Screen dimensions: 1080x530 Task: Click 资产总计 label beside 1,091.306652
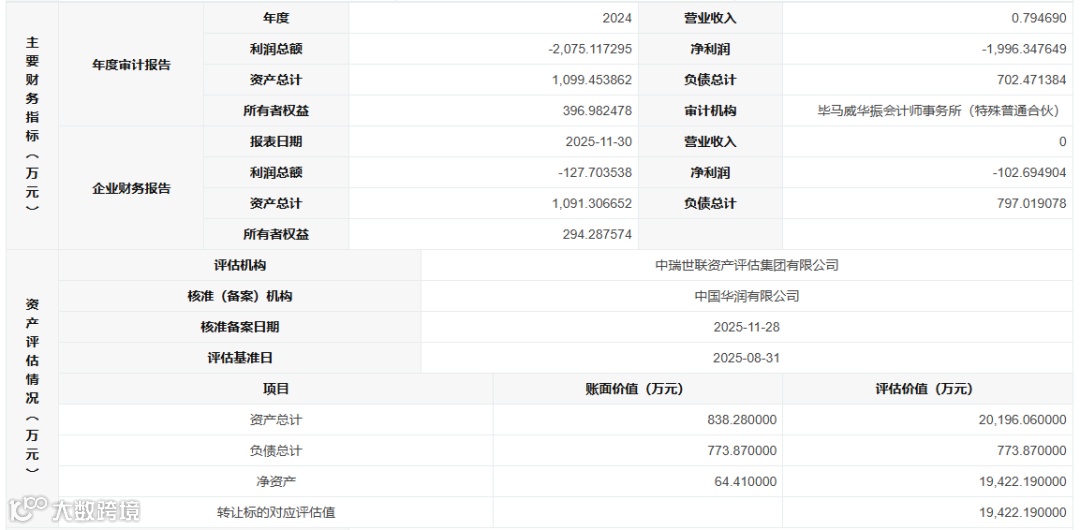[x=276, y=204]
